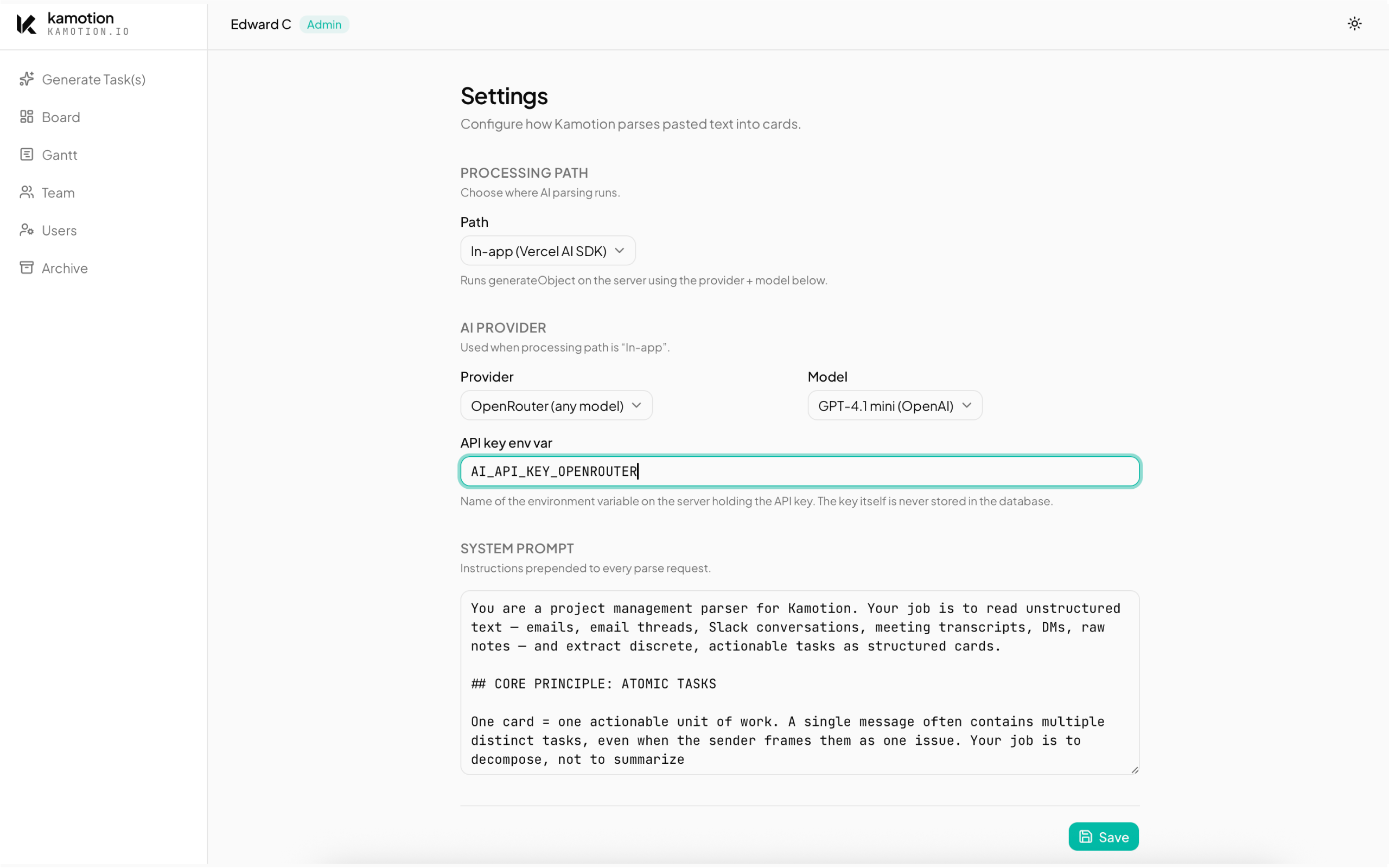Open Generate Task(s) from the sidebar

click(x=93, y=79)
